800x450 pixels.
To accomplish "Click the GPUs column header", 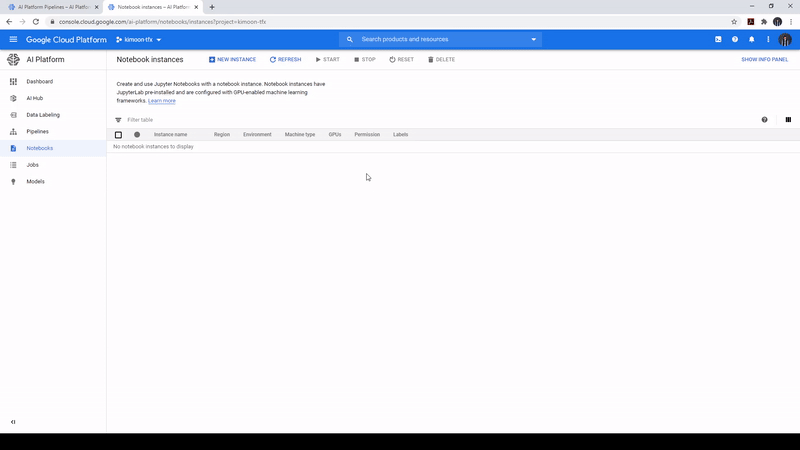I will pos(335,135).
